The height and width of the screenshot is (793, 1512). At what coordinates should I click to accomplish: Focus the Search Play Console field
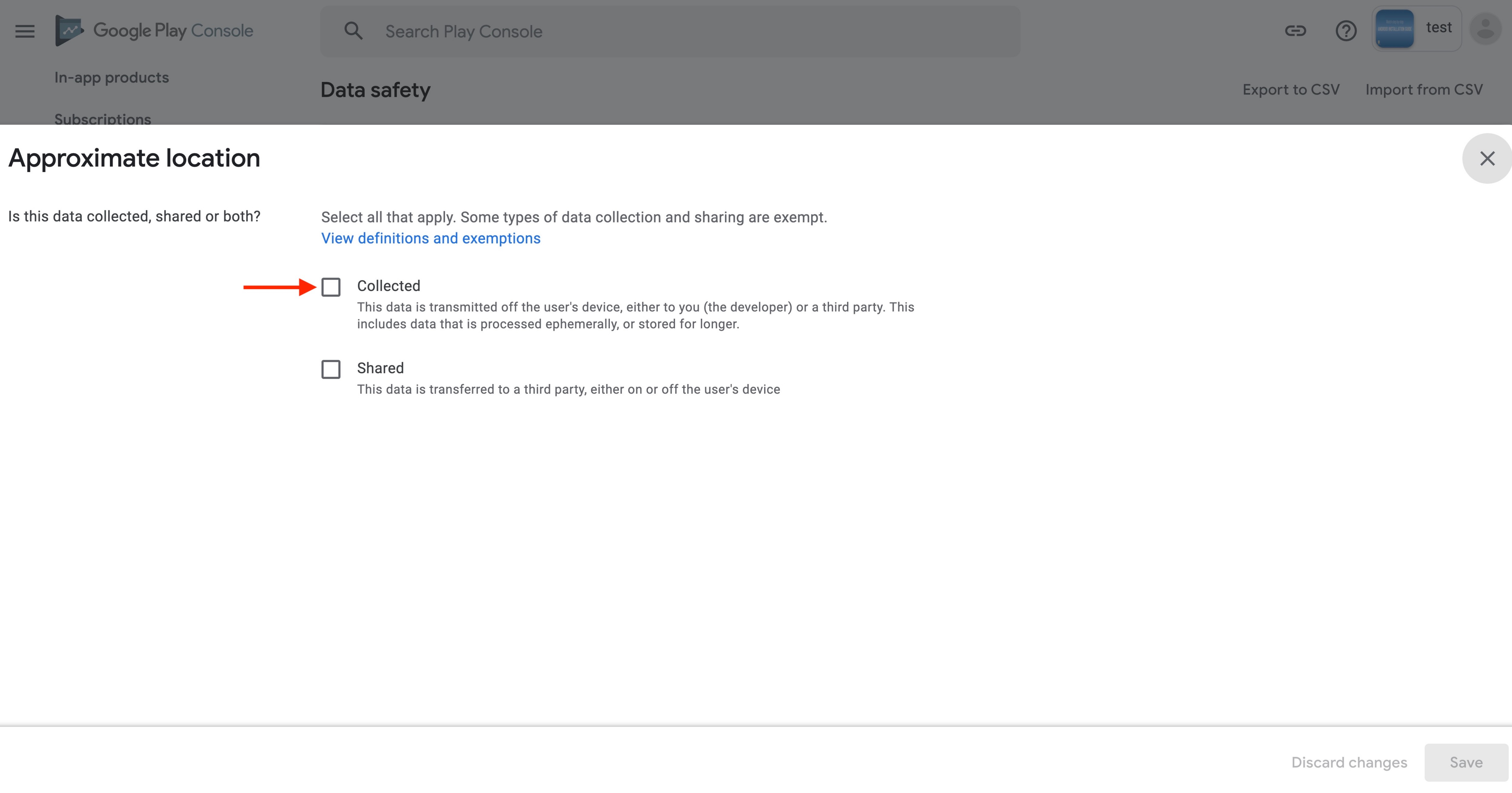click(x=670, y=31)
